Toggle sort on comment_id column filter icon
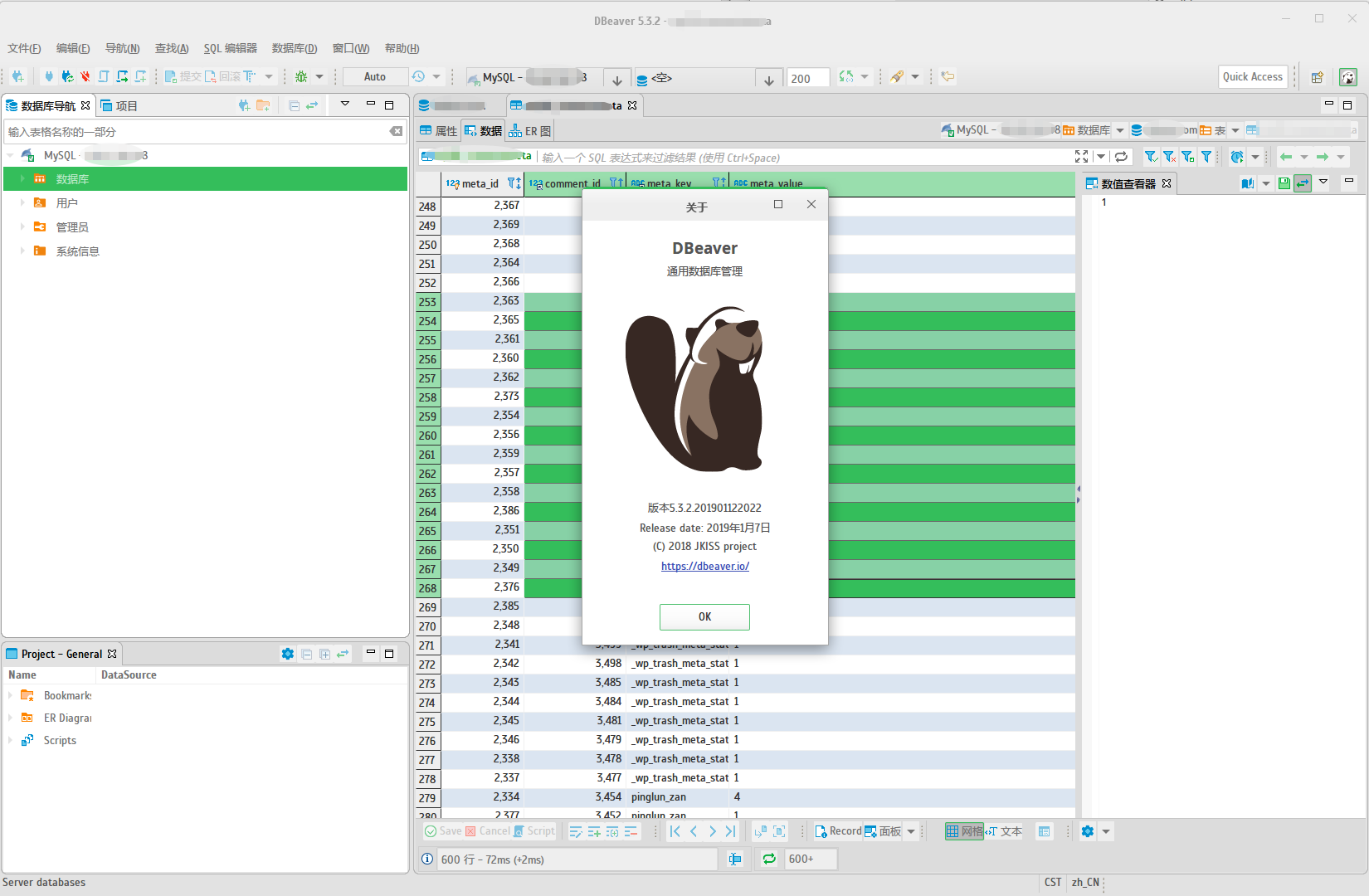This screenshot has height=896, width=1369. coord(616,183)
